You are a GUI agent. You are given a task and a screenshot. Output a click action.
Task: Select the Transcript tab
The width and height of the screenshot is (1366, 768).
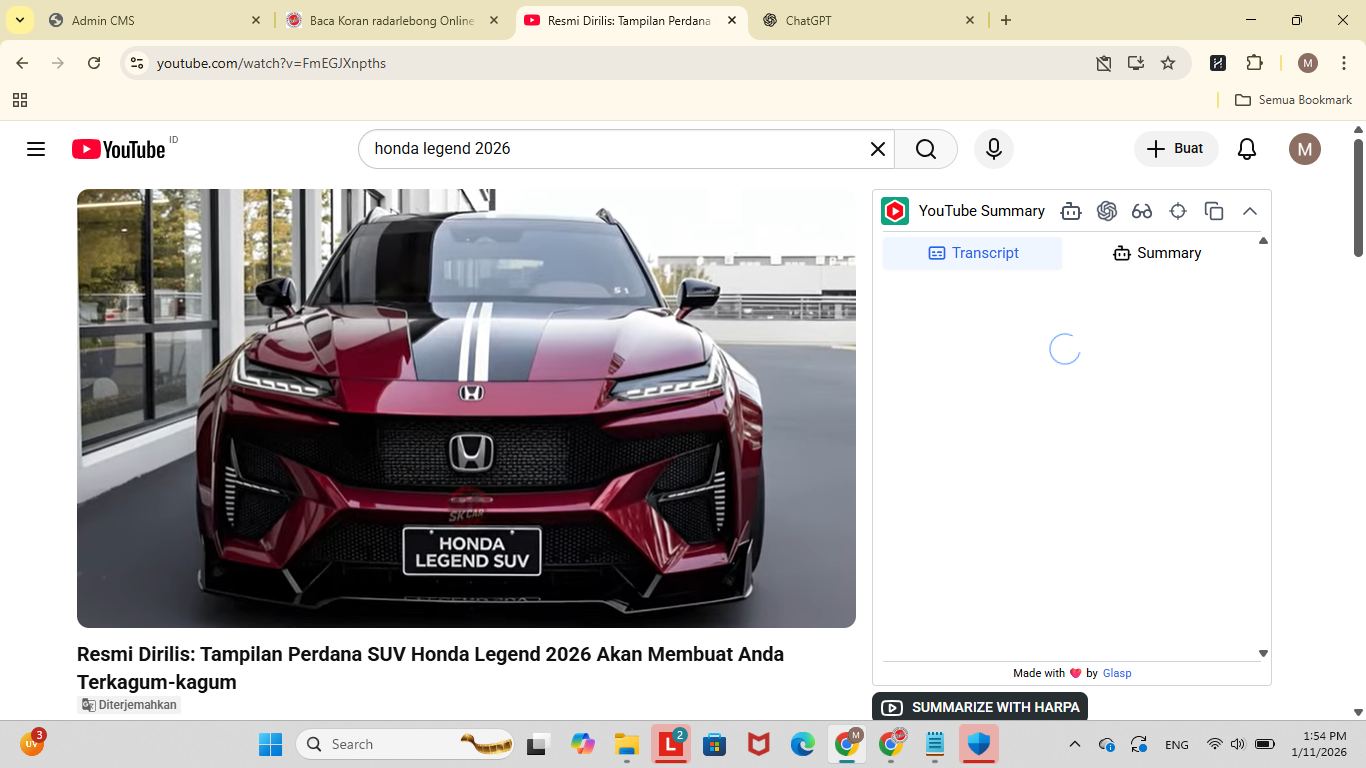tap(972, 252)
